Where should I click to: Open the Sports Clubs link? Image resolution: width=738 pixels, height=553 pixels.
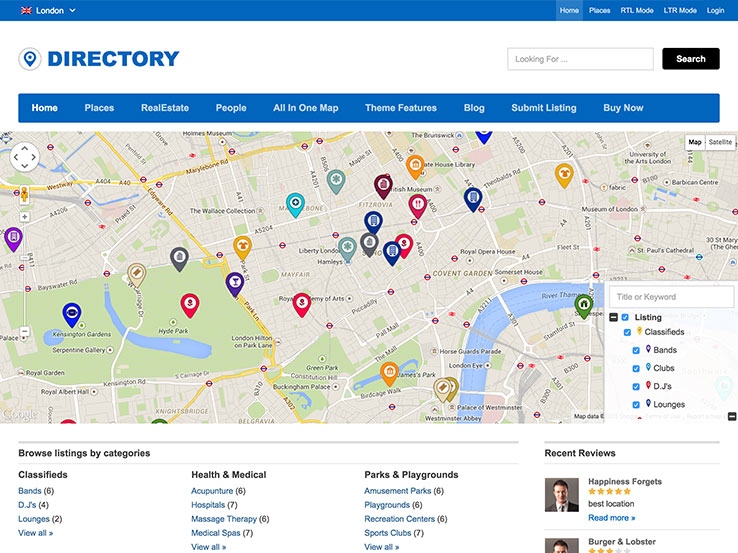(388, 533)
